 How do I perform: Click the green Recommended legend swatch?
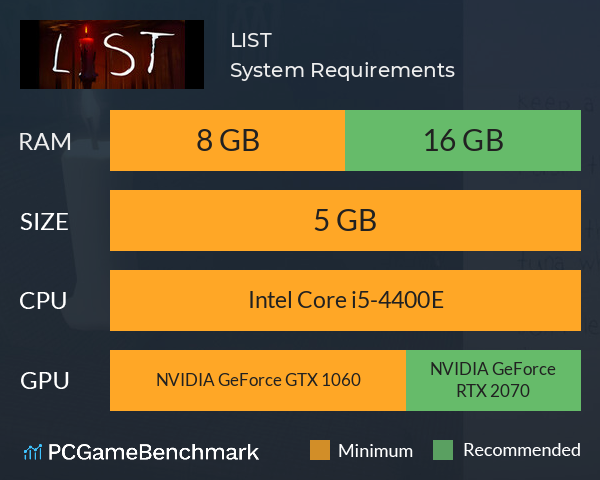tap(443, 450)
